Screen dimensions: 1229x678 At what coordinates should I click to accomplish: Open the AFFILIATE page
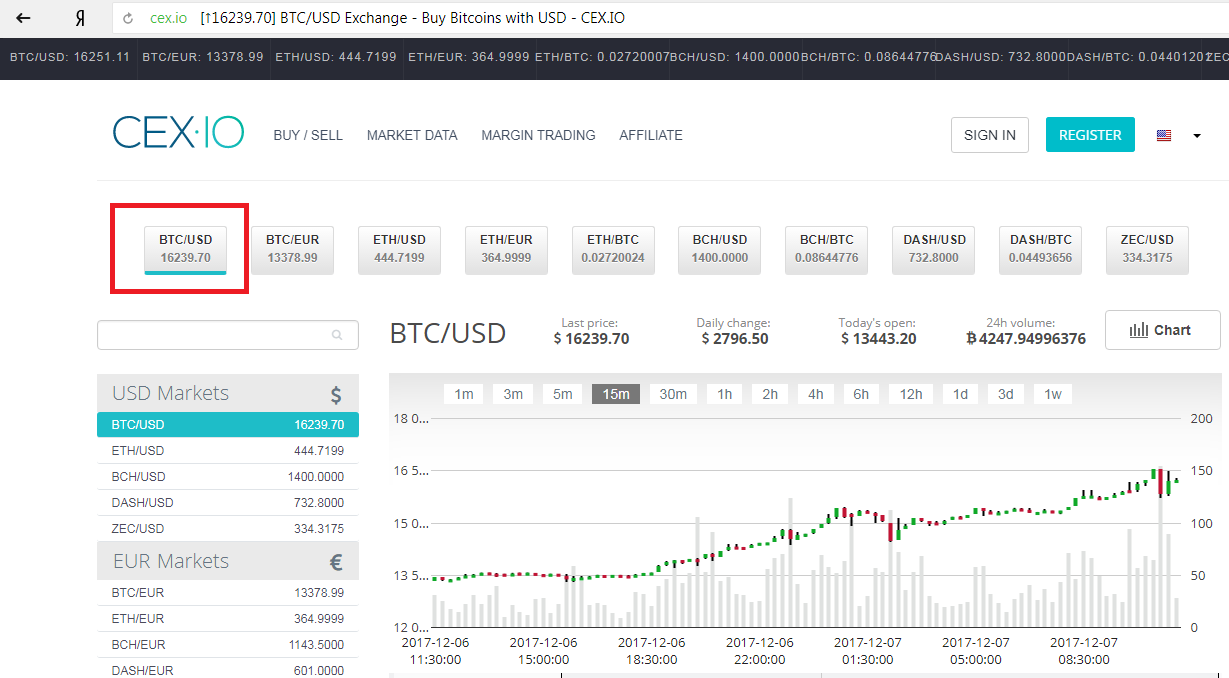click(651, 135)
